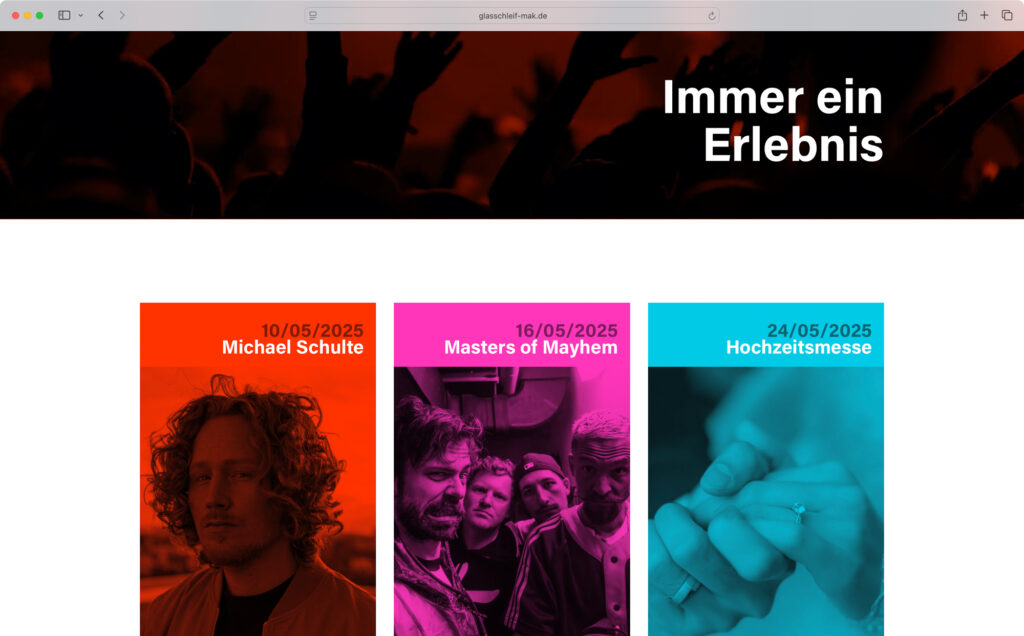Open the Michael Schulte event title
This screenshot has height=636, width=1024.
click(x=293, y=347)
